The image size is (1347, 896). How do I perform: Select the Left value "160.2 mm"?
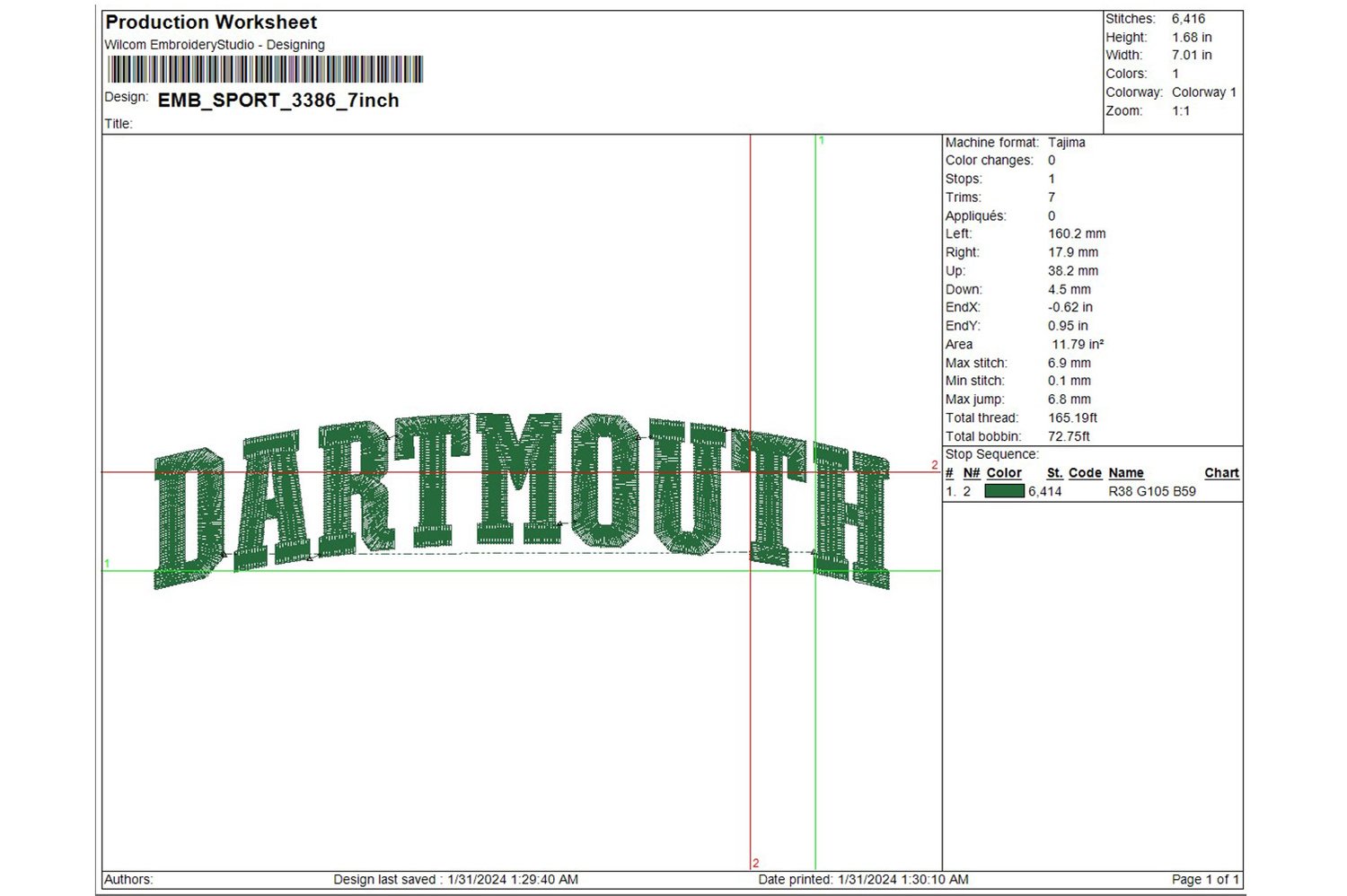1077,234
